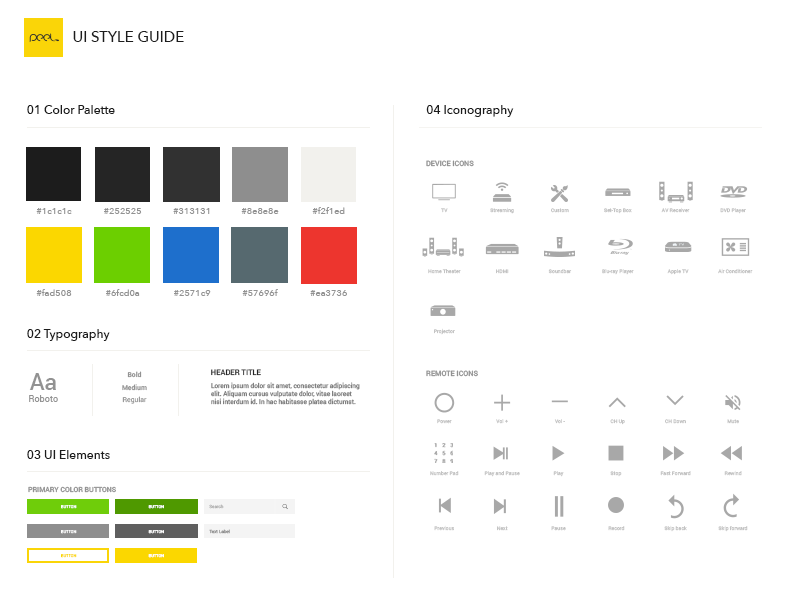
Task: Click the Vol + plus icon
Action: pos(502,403)
